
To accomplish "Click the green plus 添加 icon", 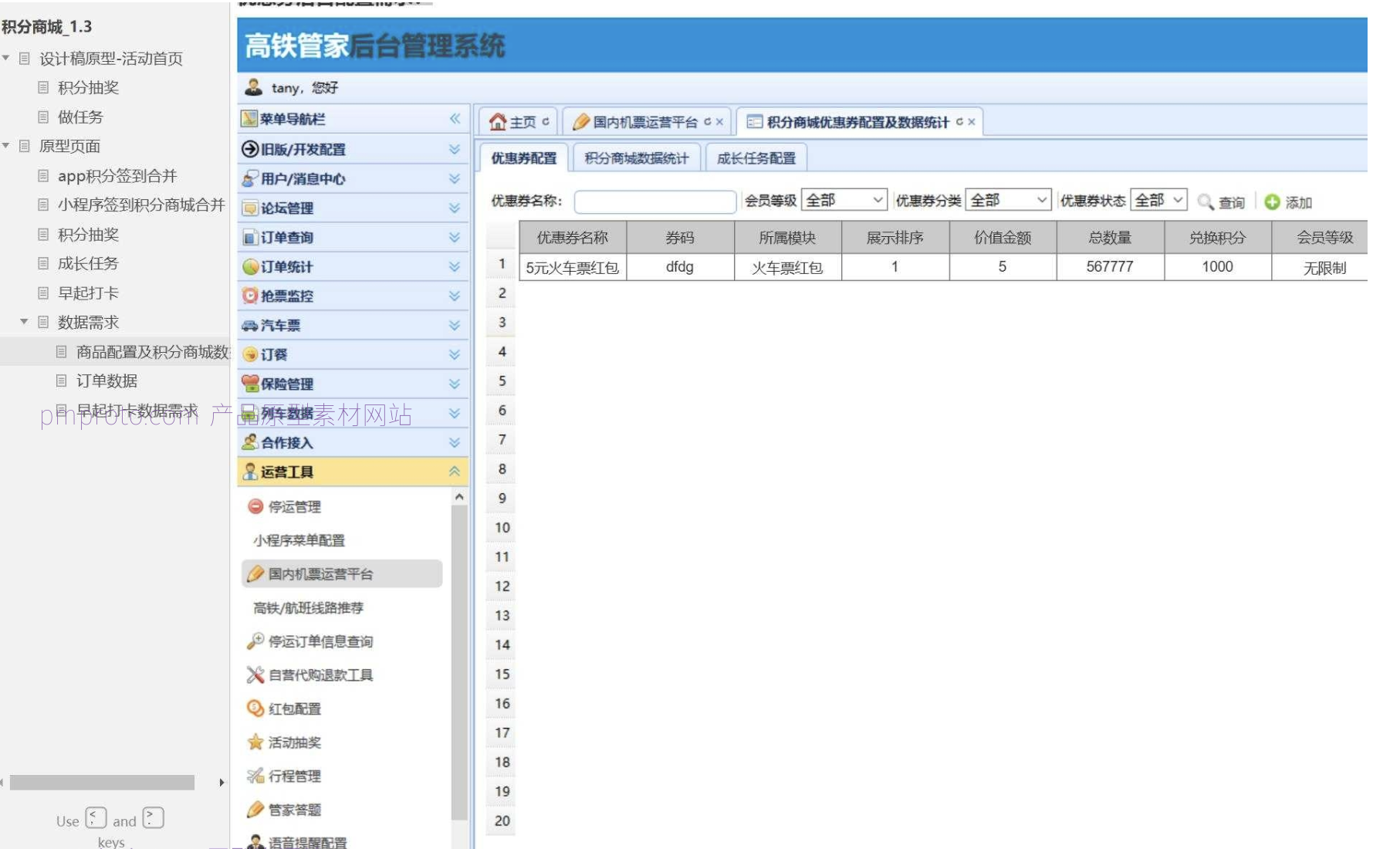I will 1272,201.
